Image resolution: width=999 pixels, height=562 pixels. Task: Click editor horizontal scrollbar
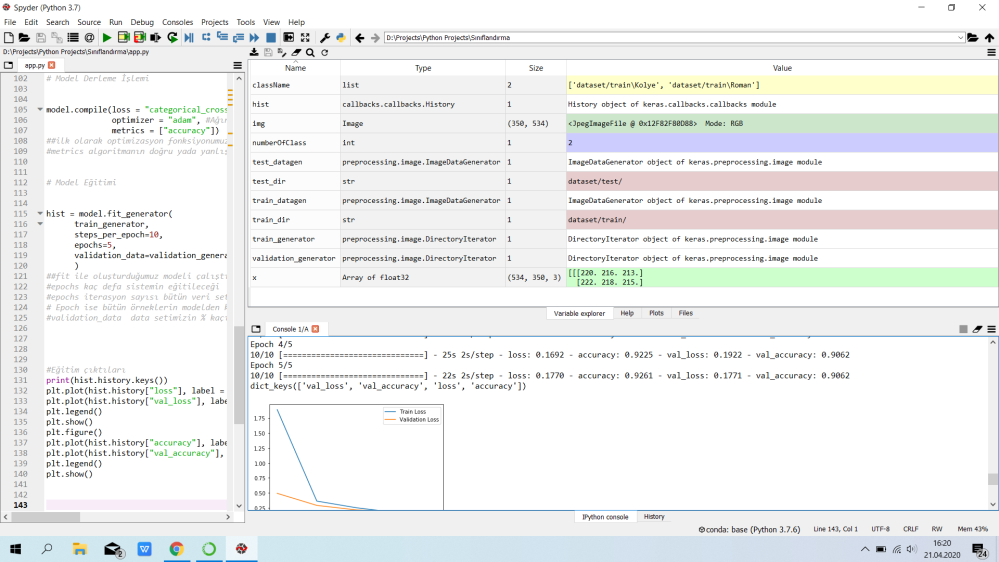click(45, 517)
